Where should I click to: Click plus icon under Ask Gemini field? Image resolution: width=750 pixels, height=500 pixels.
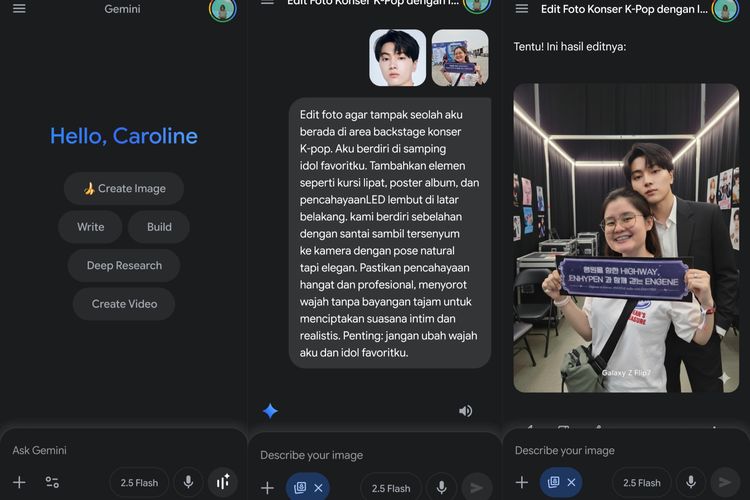pos(19,482)
